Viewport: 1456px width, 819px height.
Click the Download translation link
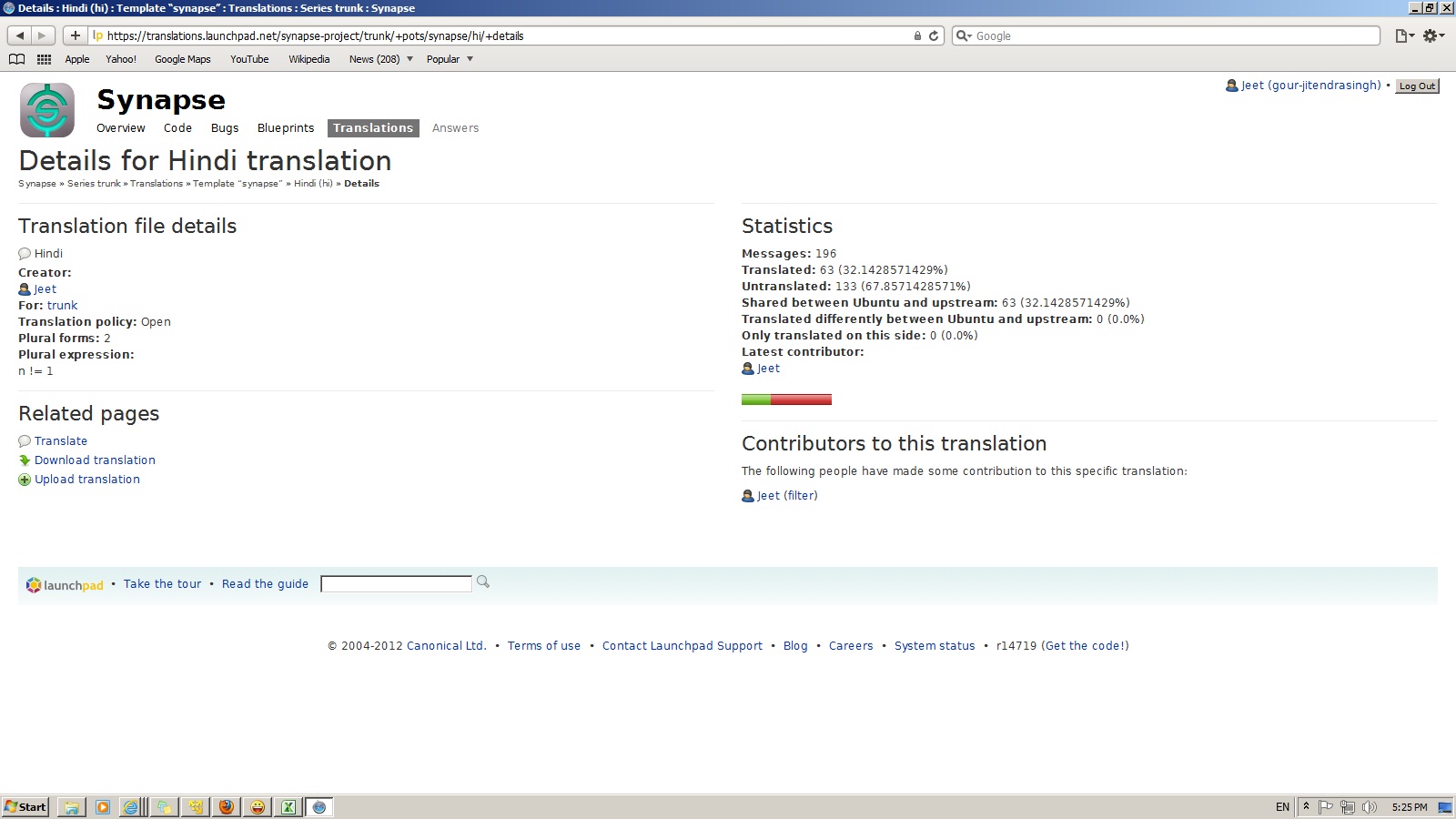95,460
